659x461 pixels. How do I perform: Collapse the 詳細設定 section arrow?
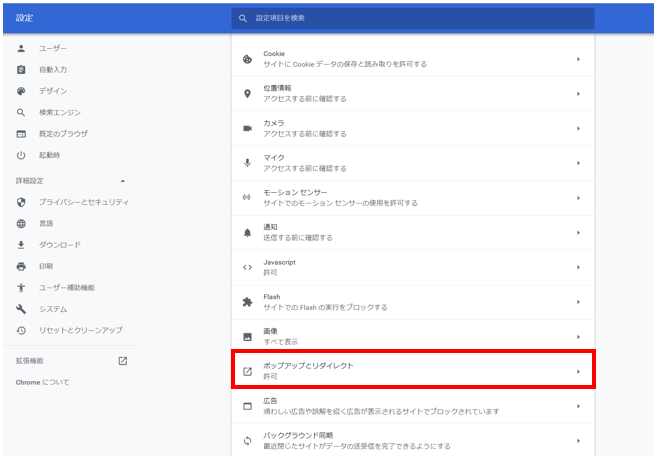[x=123, y=181]
